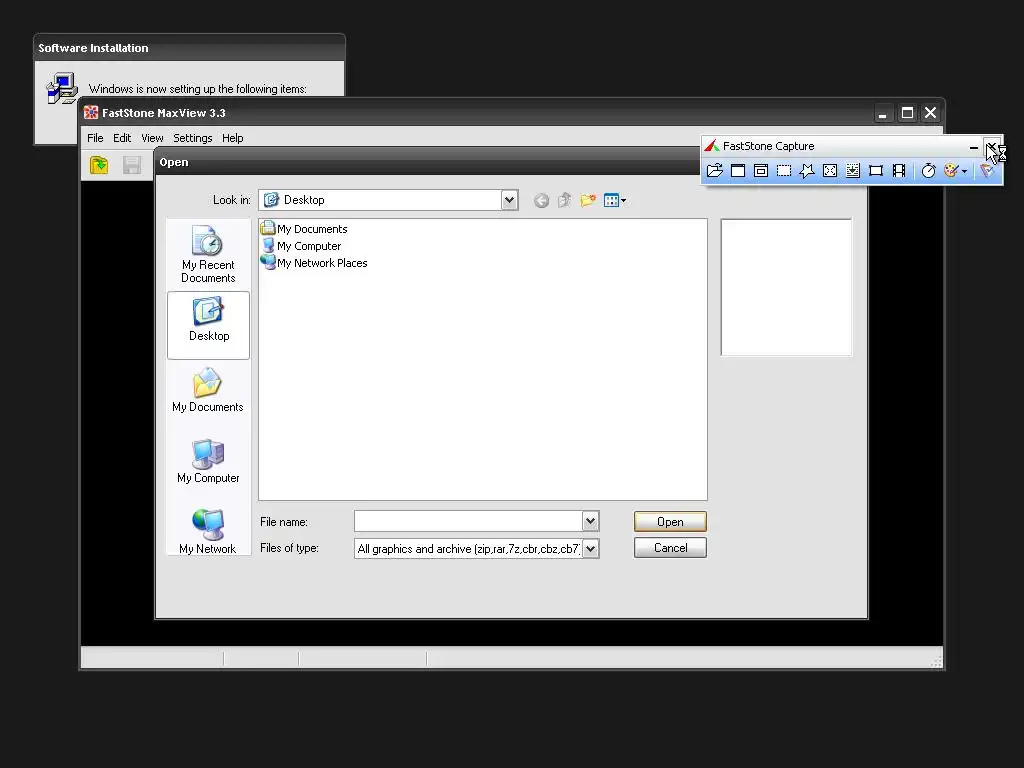Click the image preview pane in Open dialog
1024x768 pixels.
(786, 287)
